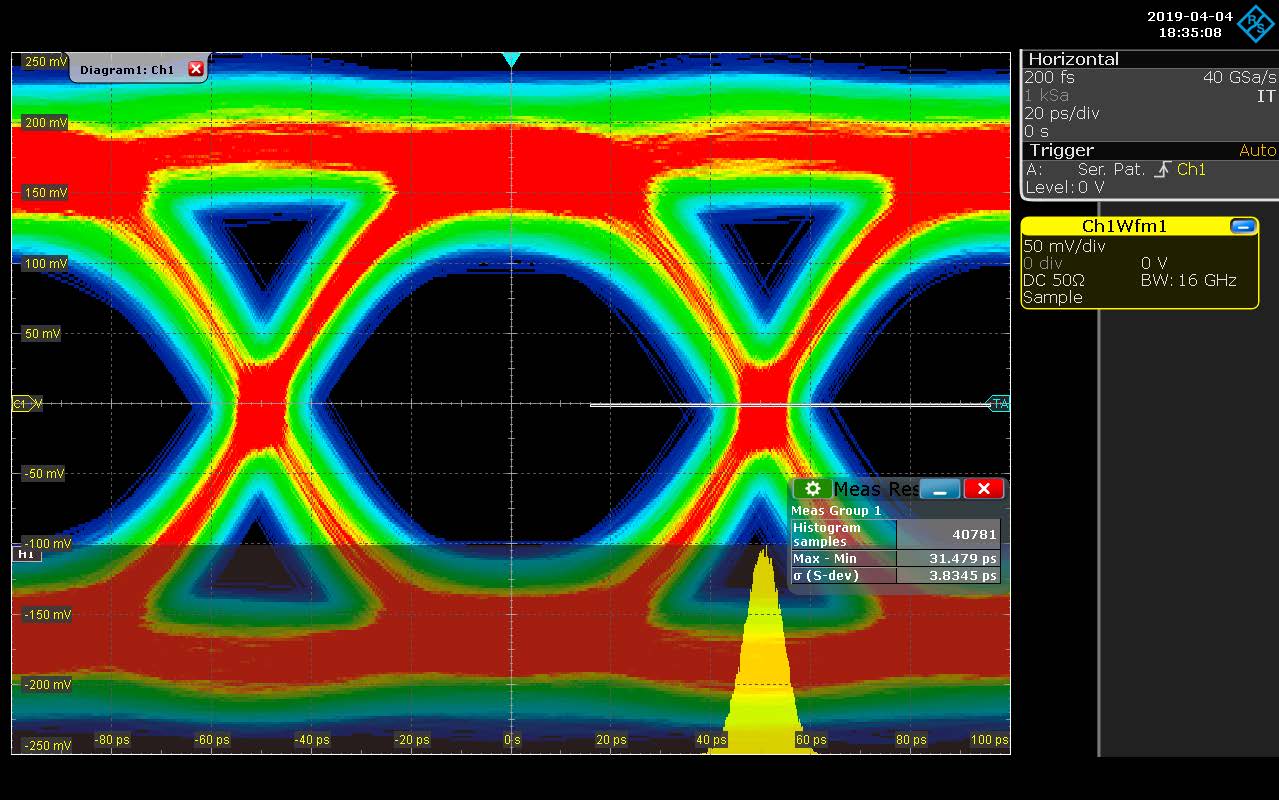Click the cyan trigger position marker

pyautogui.click(x=511, y=60)
